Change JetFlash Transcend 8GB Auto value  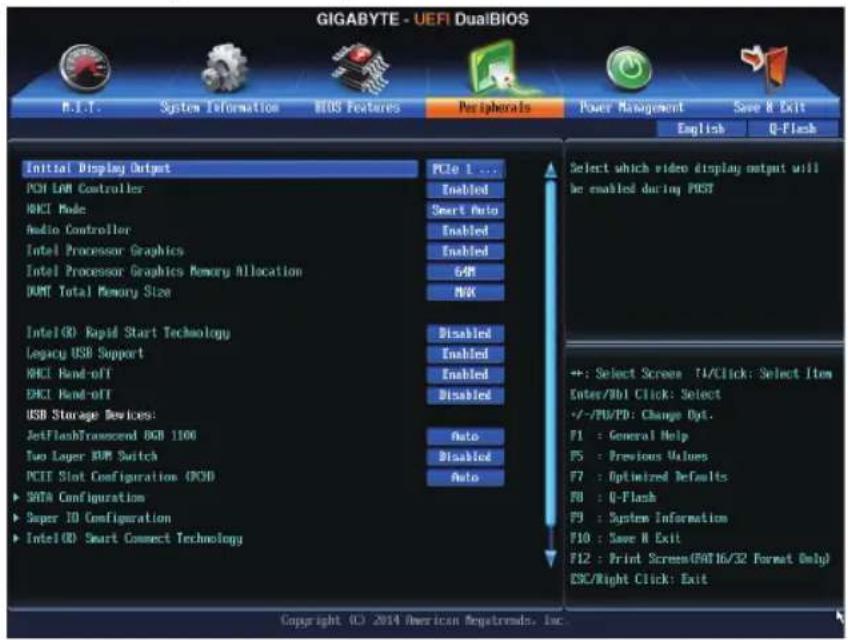coord(465,436)
